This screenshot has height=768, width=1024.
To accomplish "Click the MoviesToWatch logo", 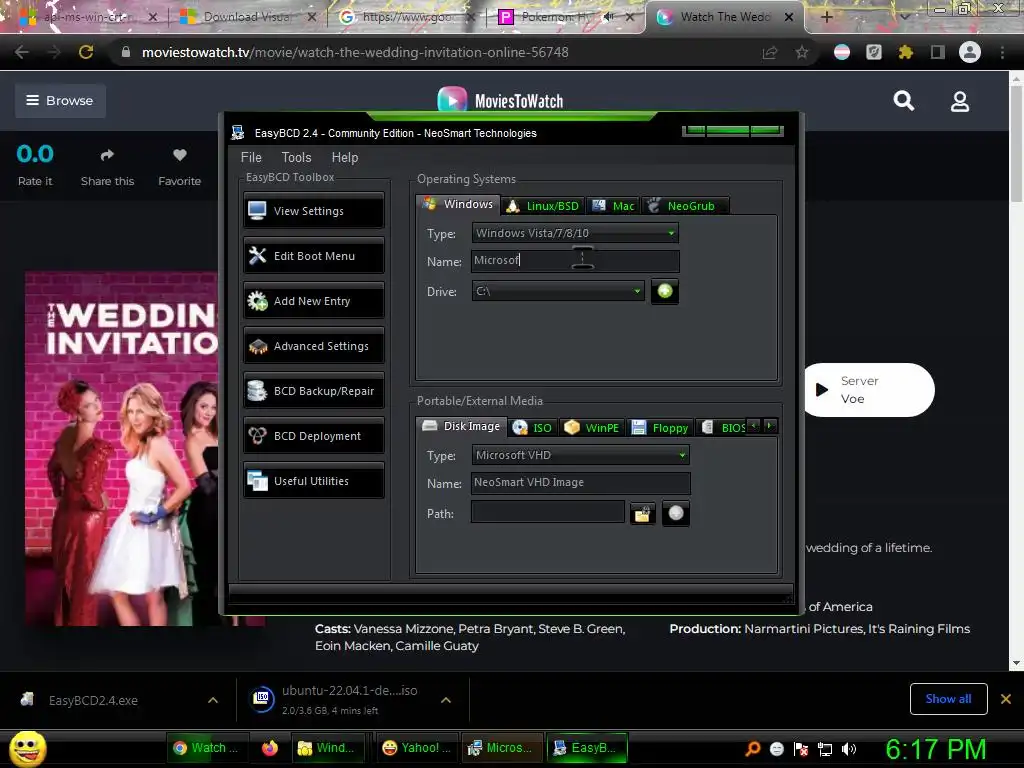I will click(x=500, y=101).
